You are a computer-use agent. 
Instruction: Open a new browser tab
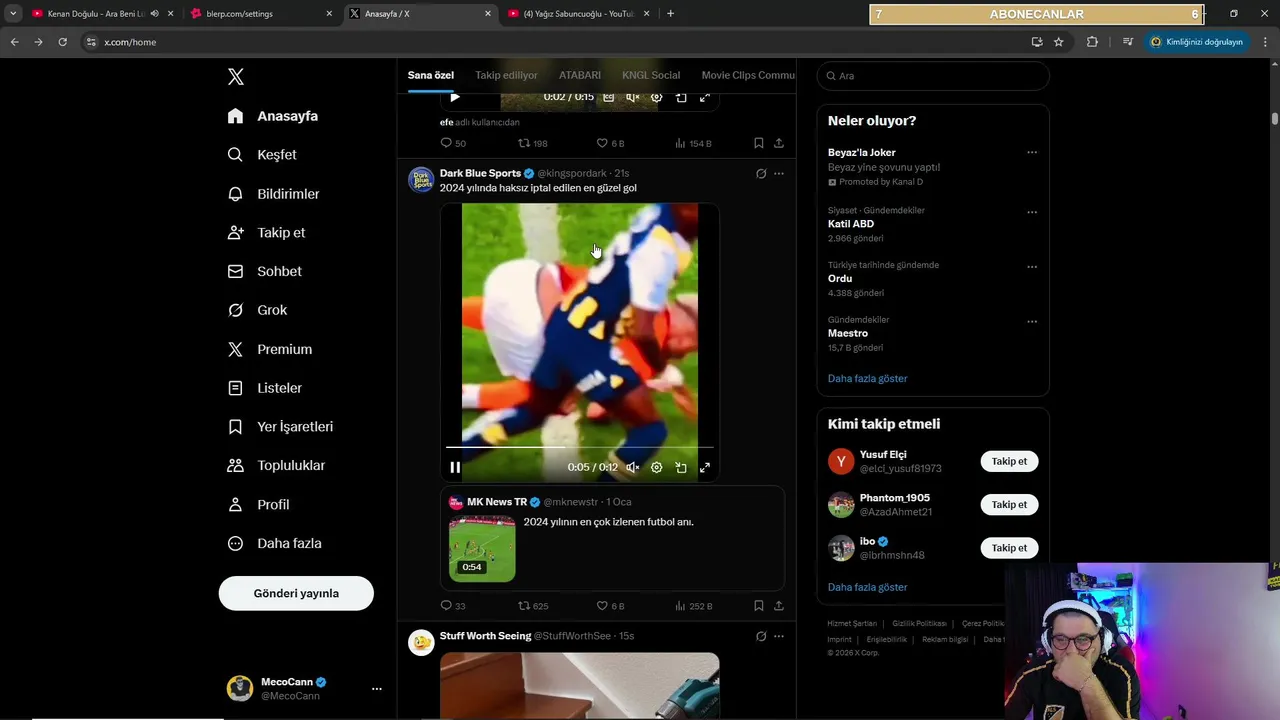point(670,14)
